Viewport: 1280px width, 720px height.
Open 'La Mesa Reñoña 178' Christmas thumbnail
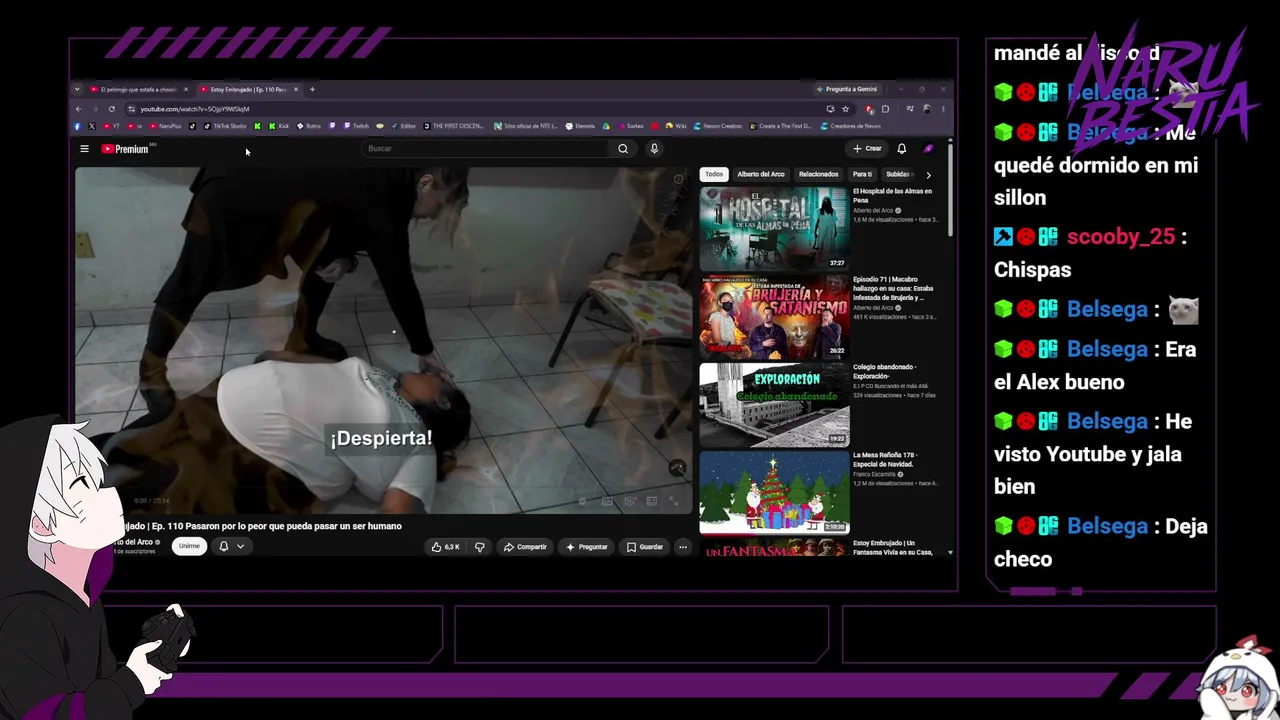coord(774,493)
